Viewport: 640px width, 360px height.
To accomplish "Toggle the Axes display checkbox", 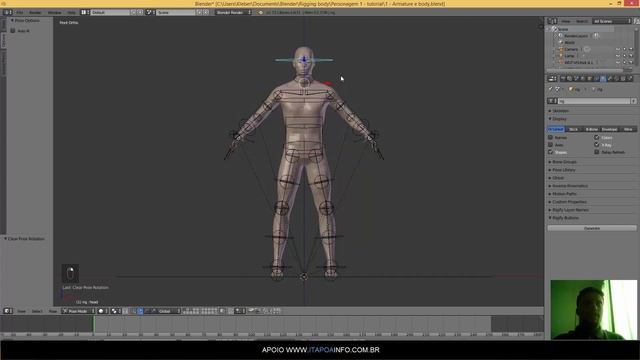I will (x=550, y=144).
